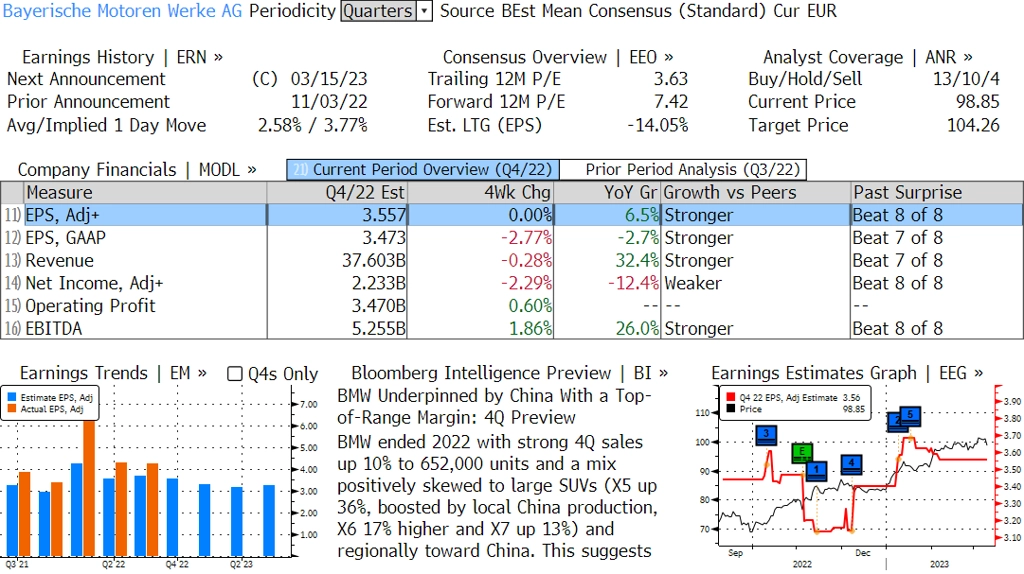Select the EBITDA measure row

[512, 328]
